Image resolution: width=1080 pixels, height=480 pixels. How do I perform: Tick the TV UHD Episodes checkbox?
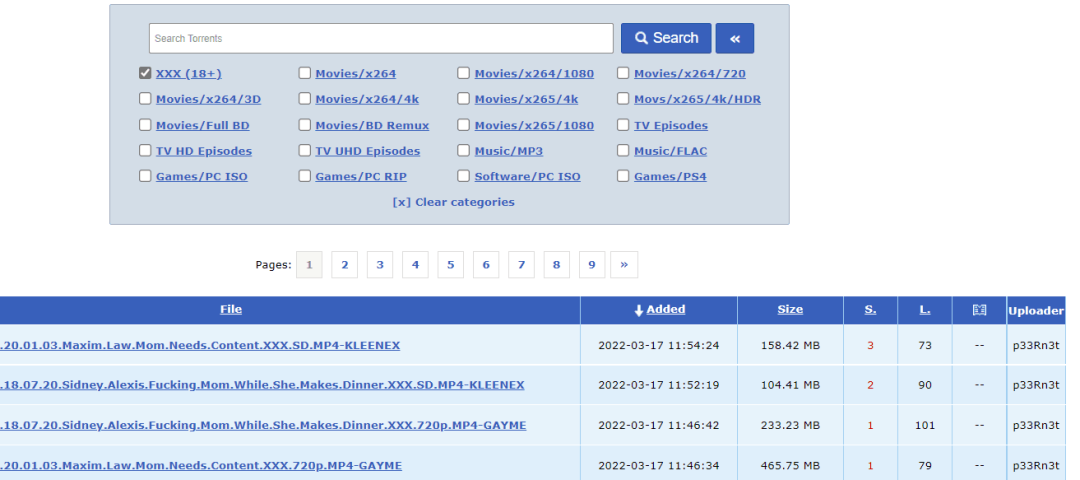coord(304,150)
